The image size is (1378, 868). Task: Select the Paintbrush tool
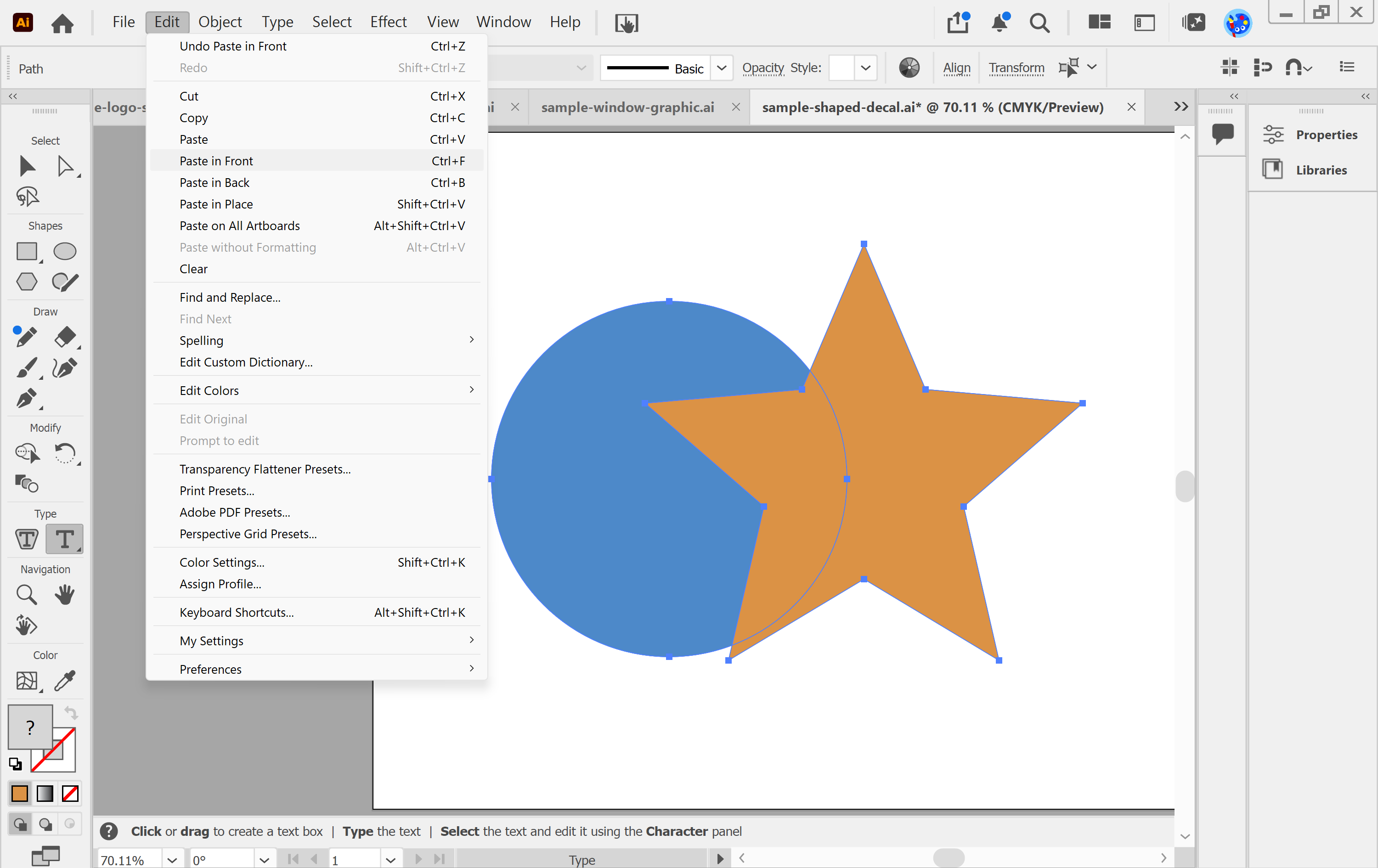coord(27,367)
